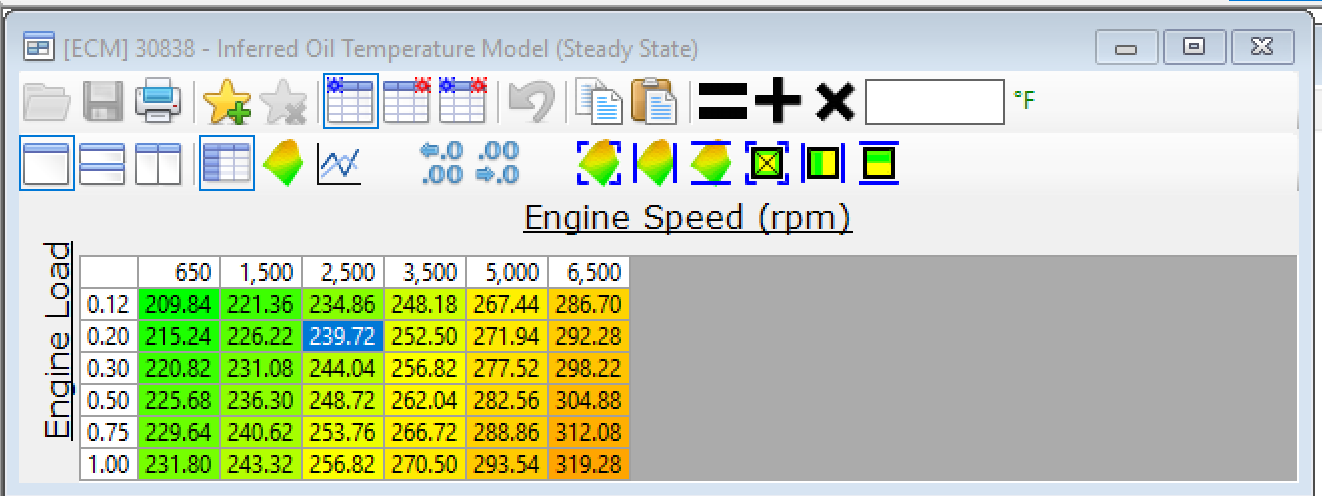Select the cell with value 244.04
1322x496 pixels.
(x=343, y=368)
